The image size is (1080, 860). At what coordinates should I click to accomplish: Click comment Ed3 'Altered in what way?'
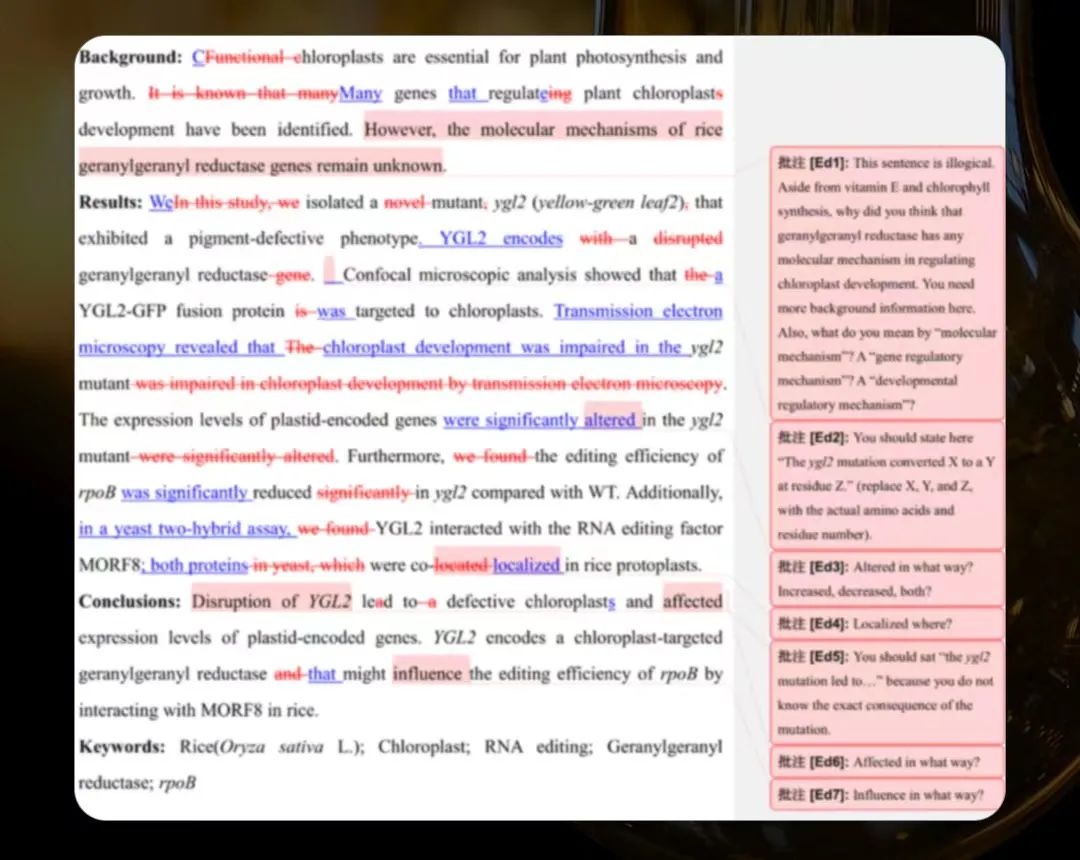coord(886,578)
